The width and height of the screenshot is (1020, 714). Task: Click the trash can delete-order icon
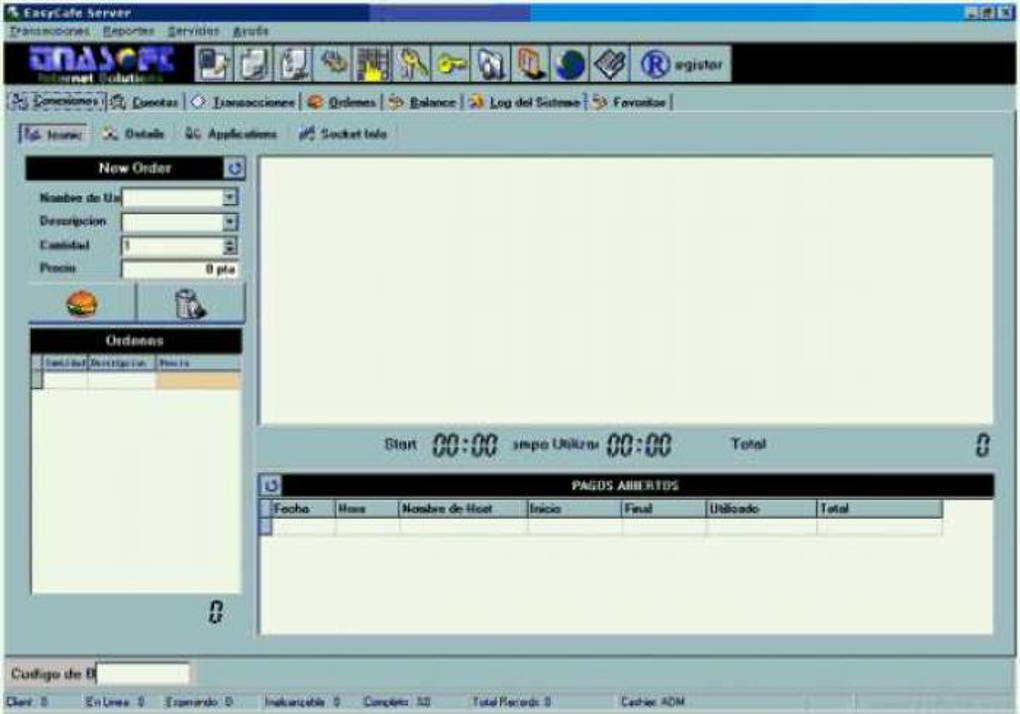point(191,304)
